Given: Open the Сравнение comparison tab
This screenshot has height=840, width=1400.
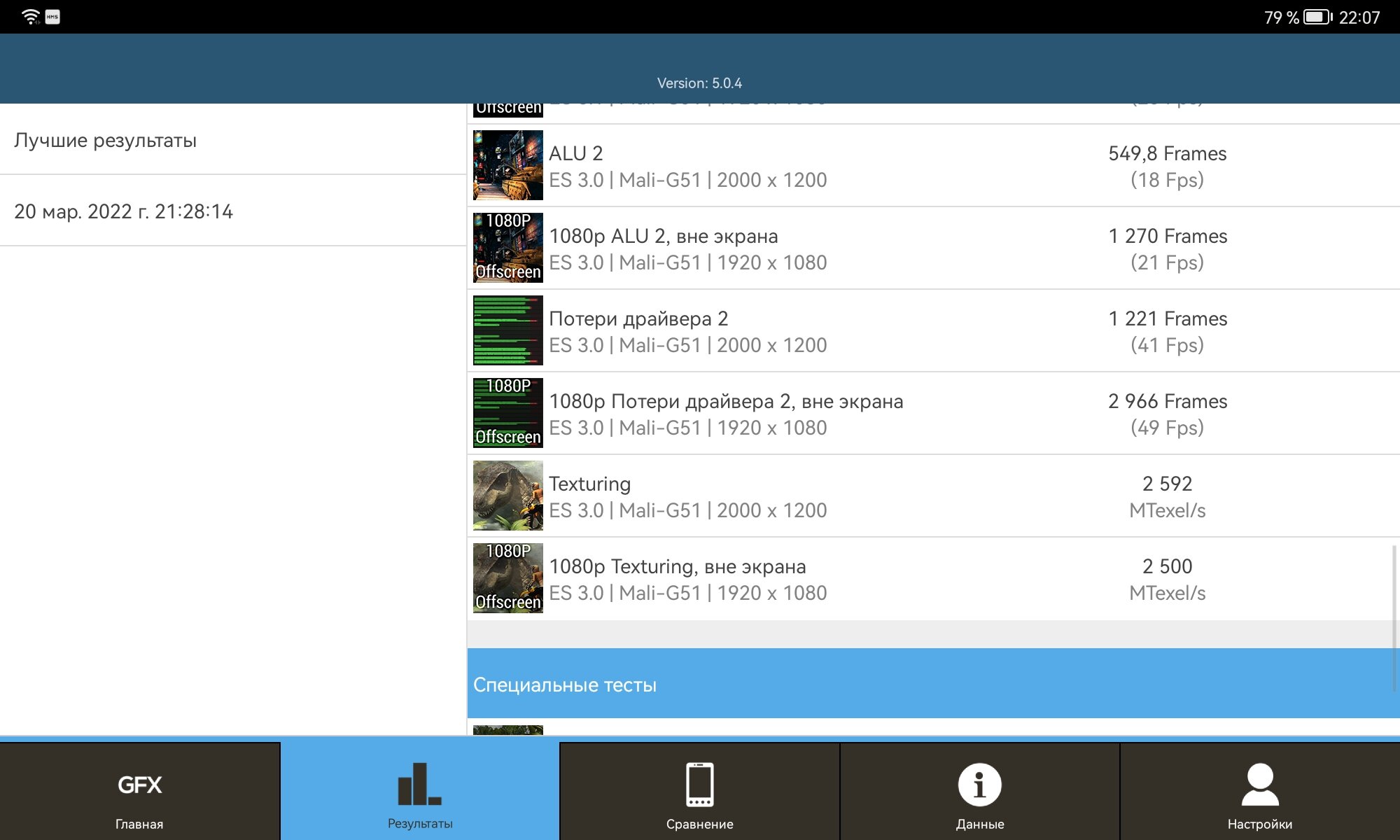Looking at the screenshot, I should [700, 791].
